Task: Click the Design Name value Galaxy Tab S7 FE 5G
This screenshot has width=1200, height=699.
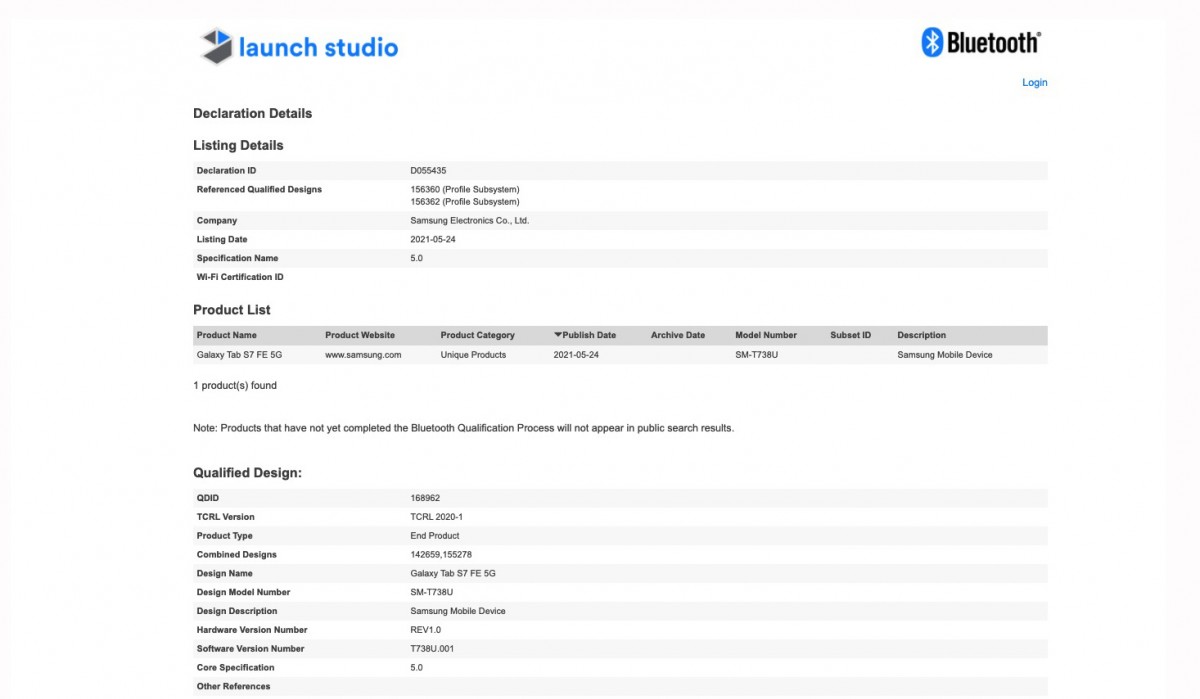Action: 453,574
